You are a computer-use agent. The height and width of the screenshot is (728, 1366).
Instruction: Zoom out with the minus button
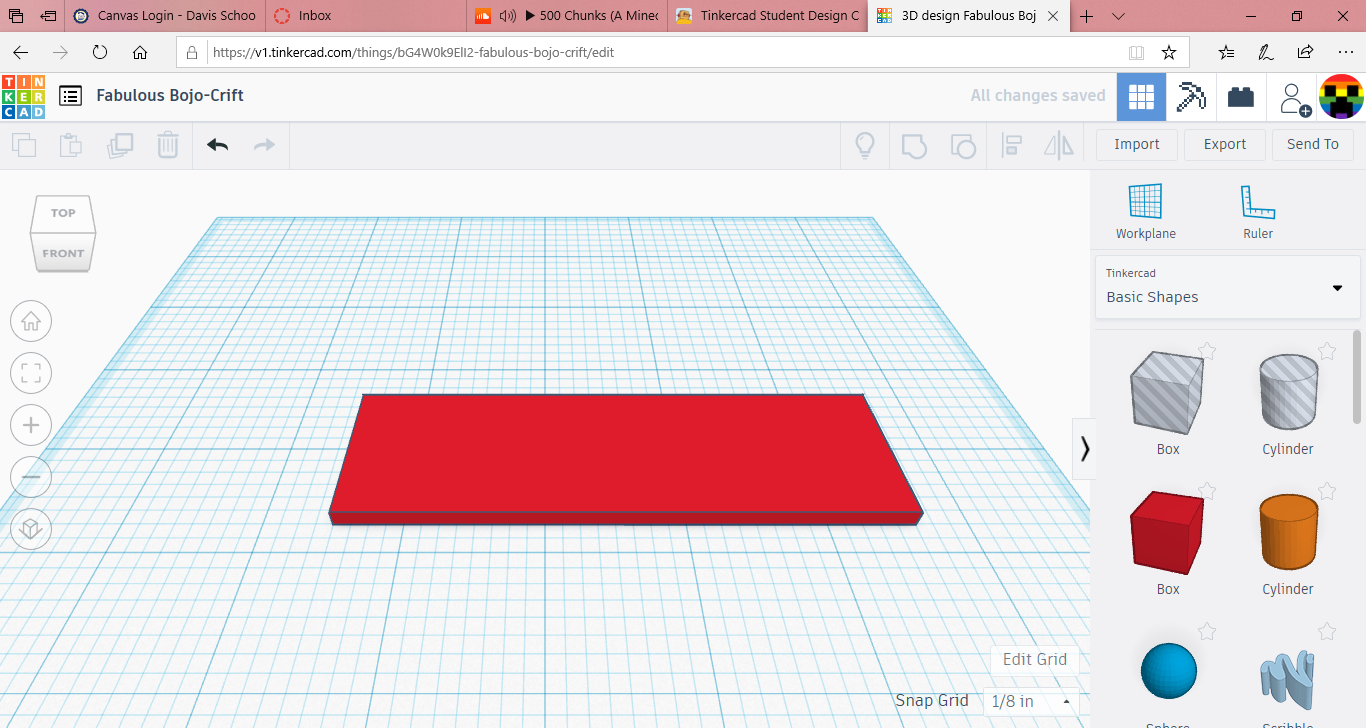pos(31,477)
